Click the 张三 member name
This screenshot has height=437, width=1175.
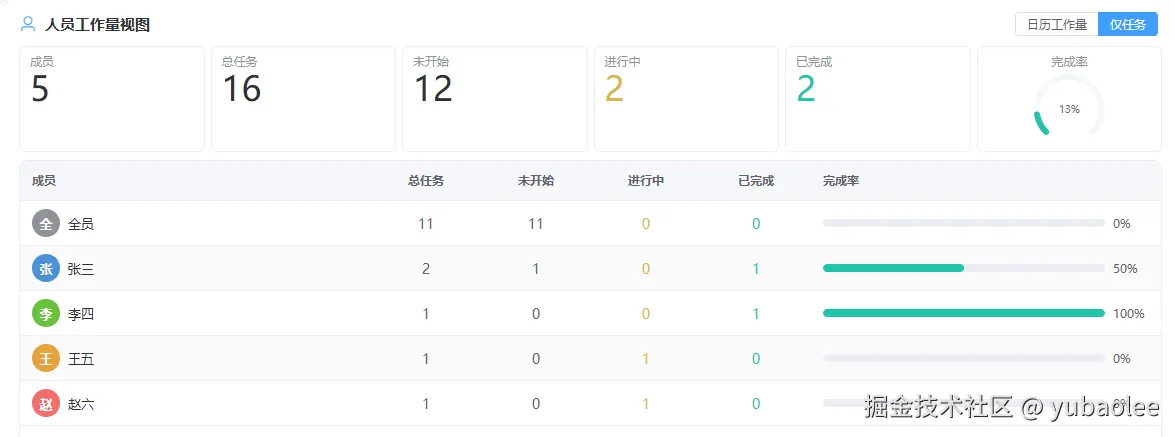81,269
